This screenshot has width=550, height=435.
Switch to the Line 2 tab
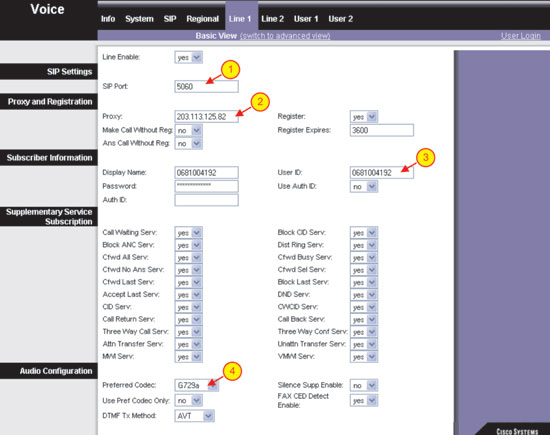(x=273, y=19)
